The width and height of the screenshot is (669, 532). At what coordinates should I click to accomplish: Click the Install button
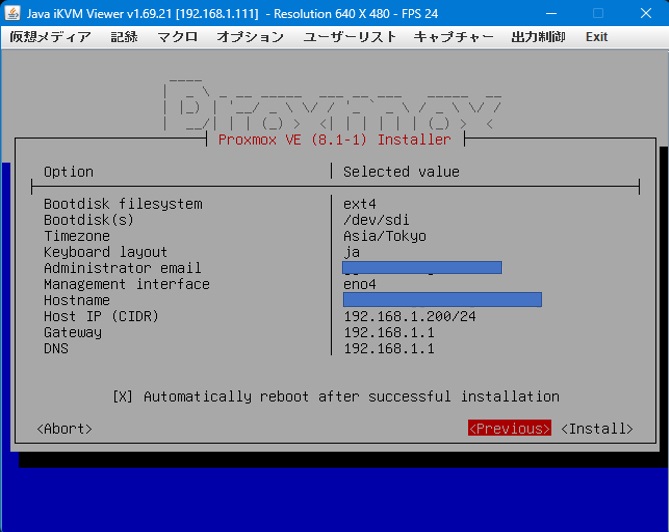coord(597,428)
